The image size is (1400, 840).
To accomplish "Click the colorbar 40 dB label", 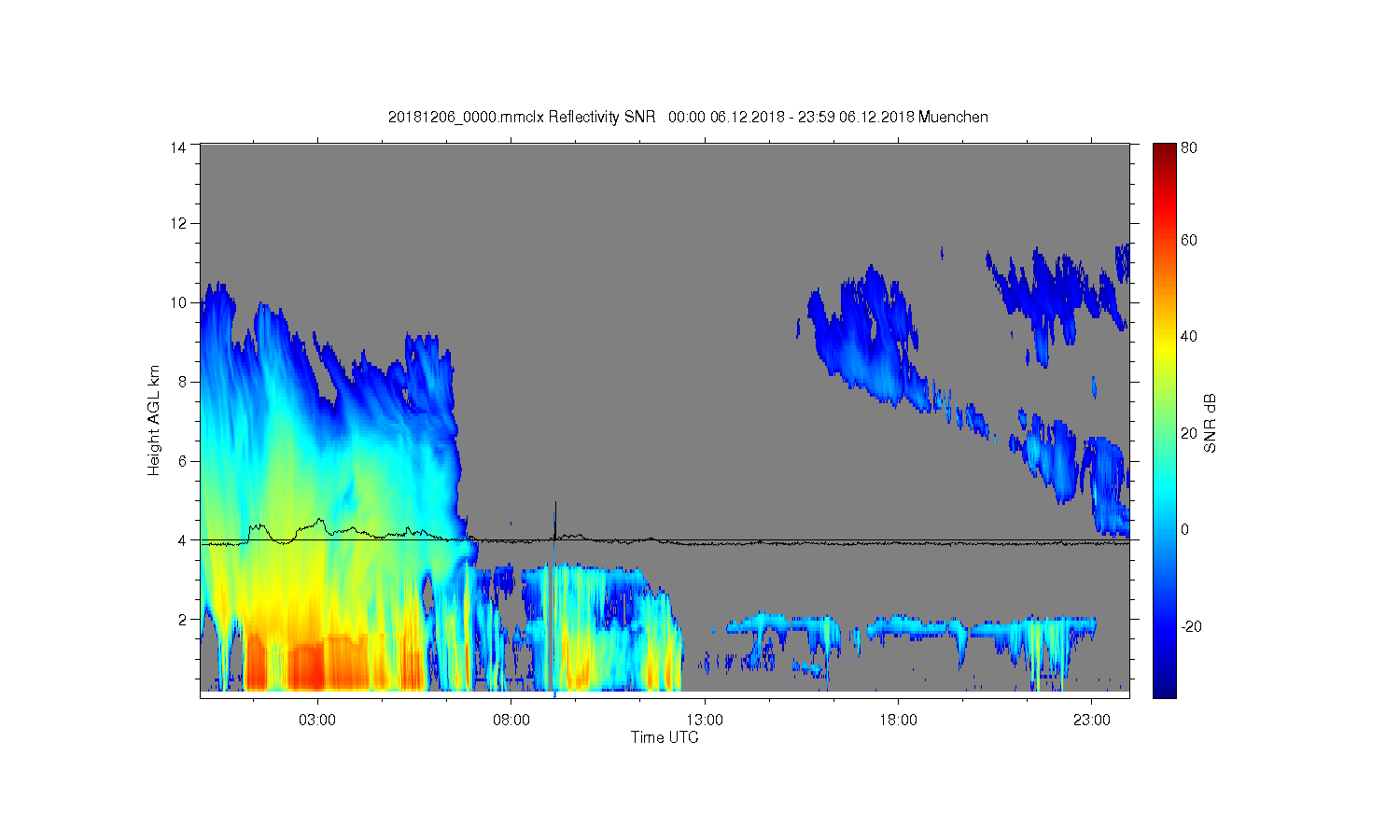I will coord(1189,337).
